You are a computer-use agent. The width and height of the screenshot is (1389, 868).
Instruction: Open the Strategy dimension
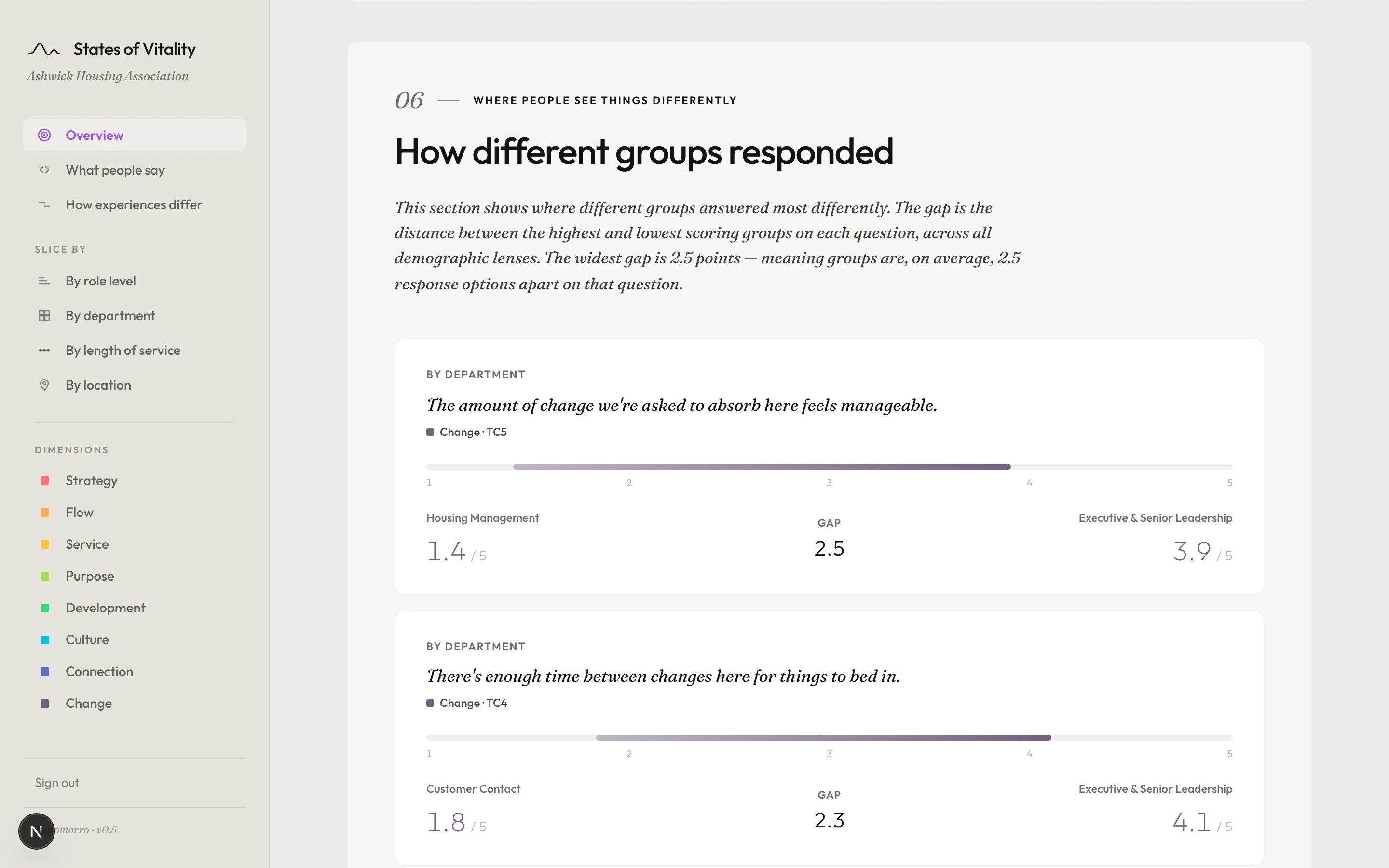tap(134, 480)
